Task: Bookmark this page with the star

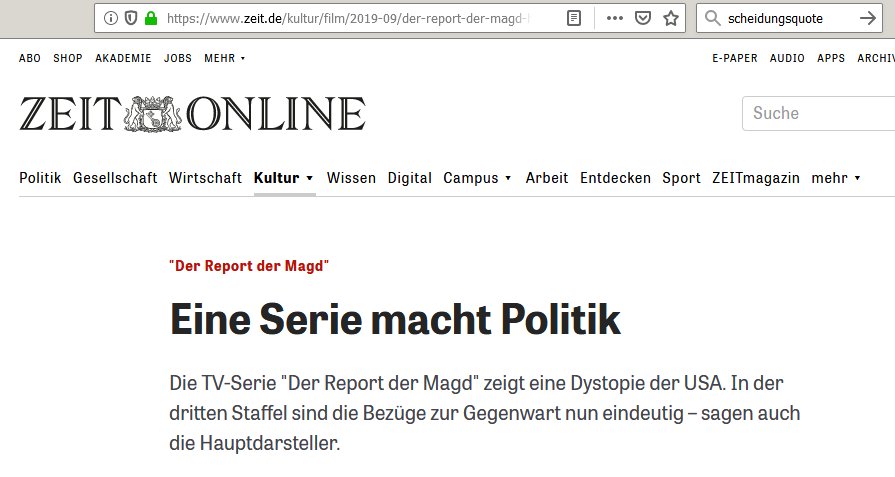Action: 671,18
